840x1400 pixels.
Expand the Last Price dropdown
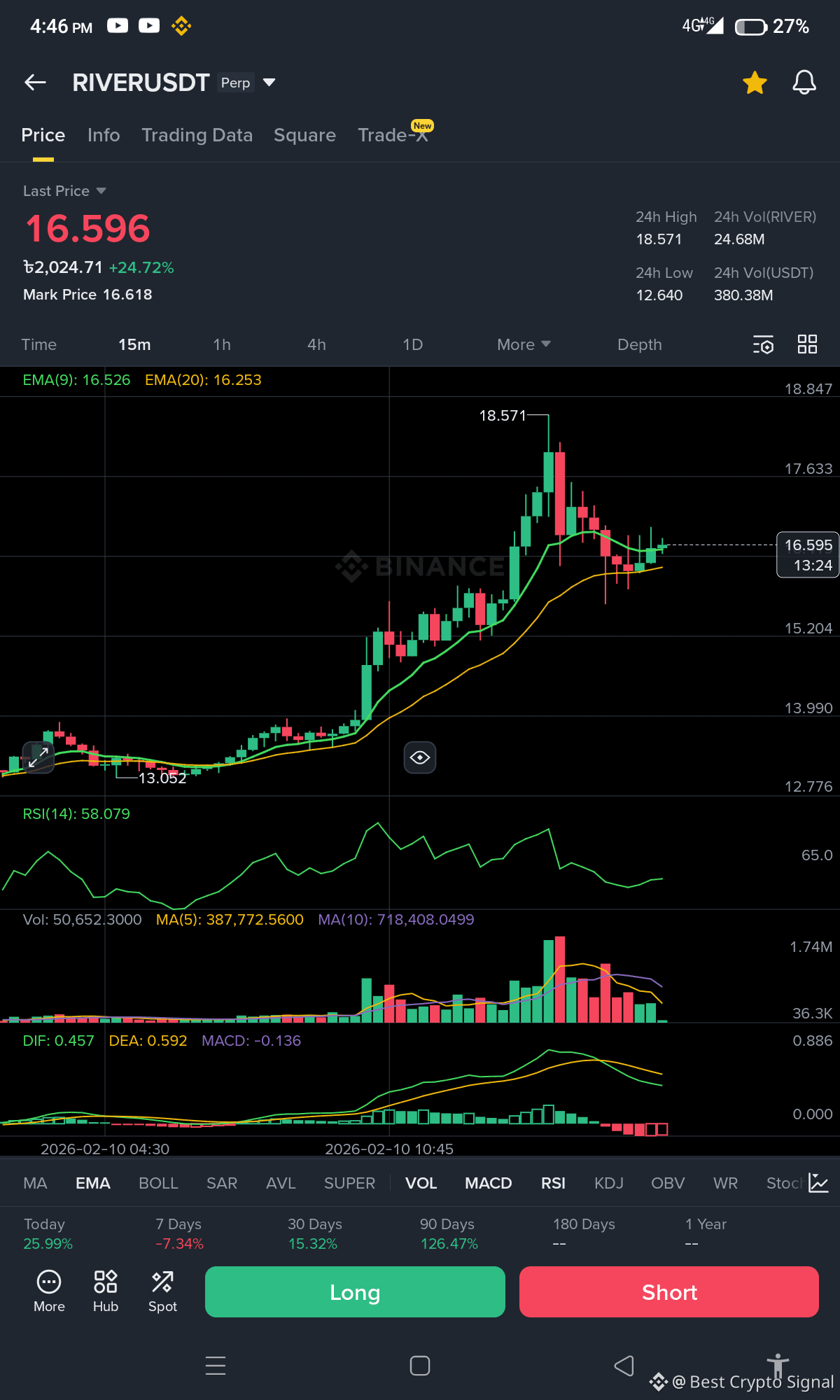[64, 191]
